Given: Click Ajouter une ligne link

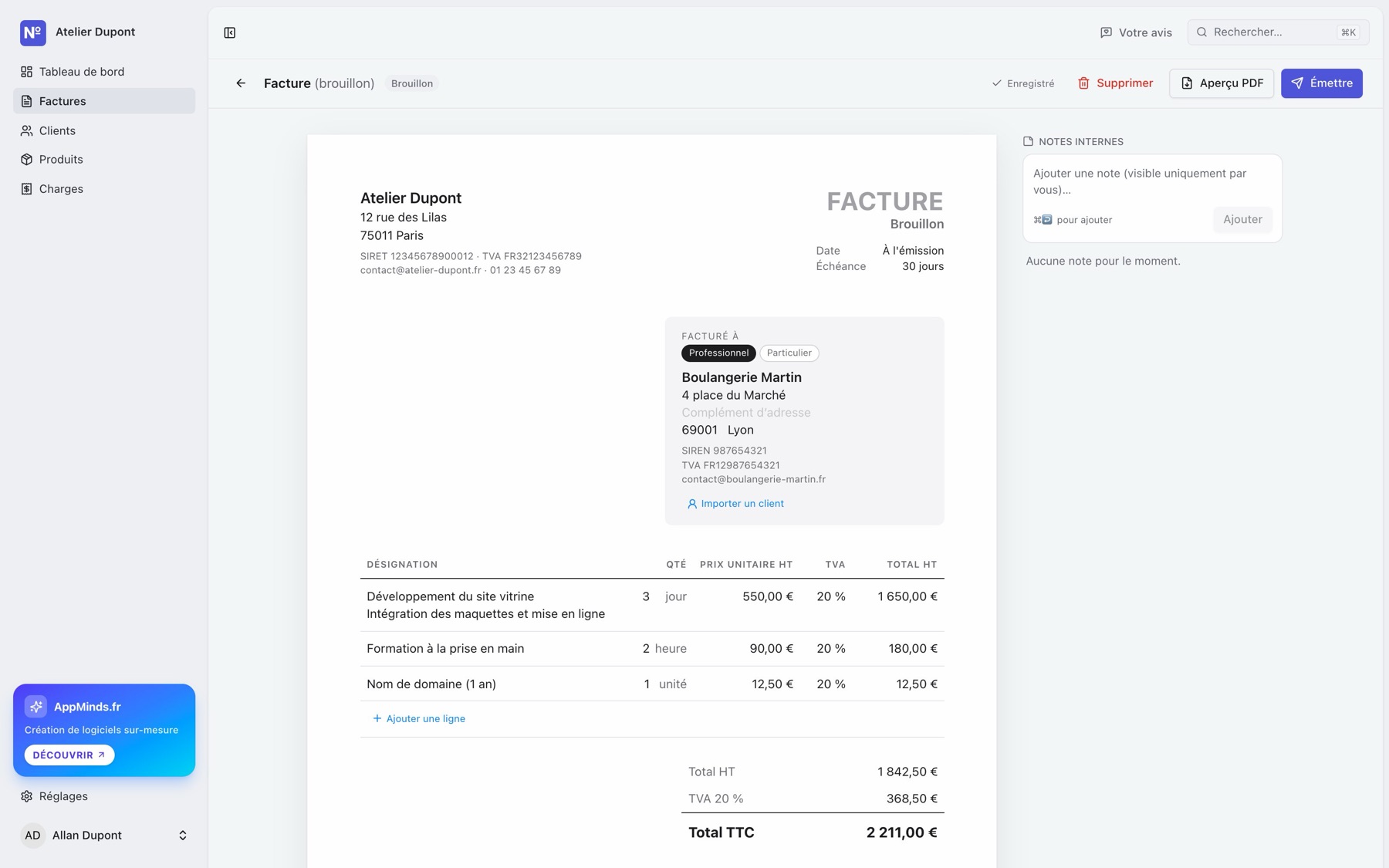Looking at the screenshot, I should point(419,719).
